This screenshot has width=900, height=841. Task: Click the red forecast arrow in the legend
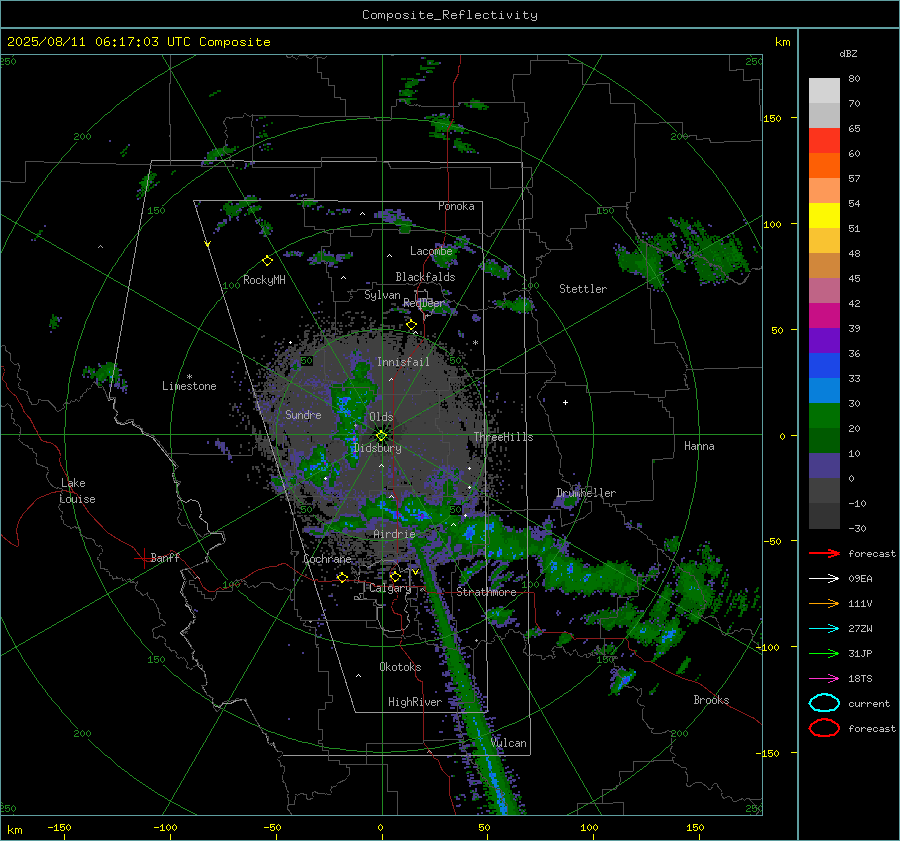click(824, 553)
